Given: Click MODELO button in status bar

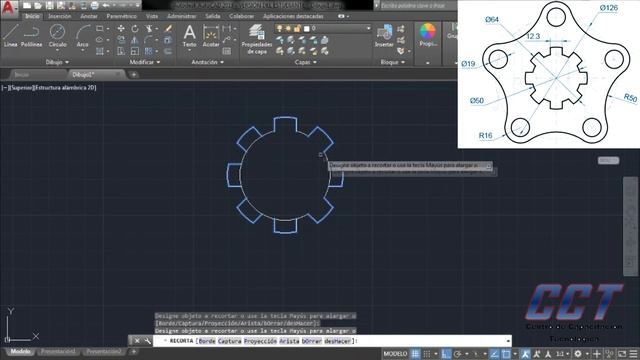Looking at the screenshot, I should (x=395, y=353).
